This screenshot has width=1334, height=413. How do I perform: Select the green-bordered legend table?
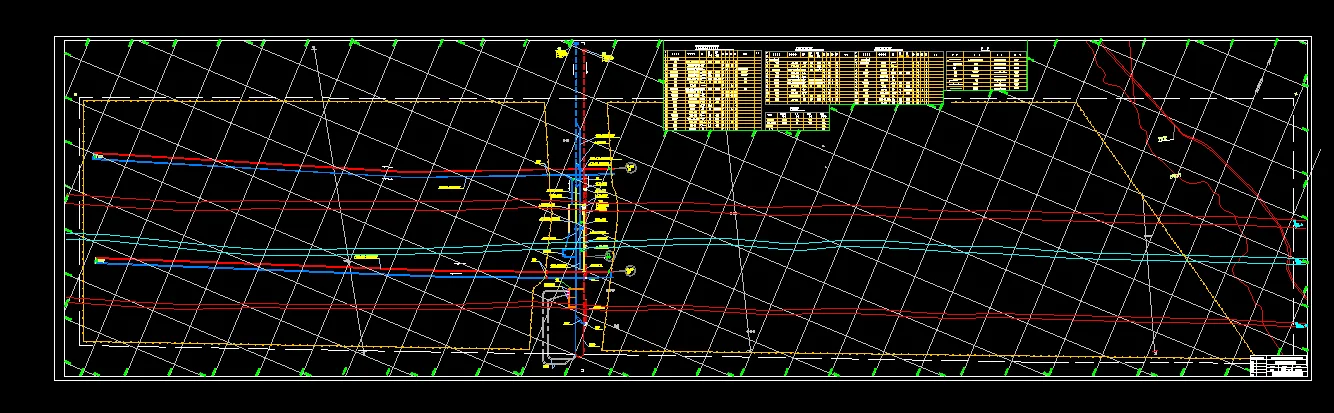[986, 70]
